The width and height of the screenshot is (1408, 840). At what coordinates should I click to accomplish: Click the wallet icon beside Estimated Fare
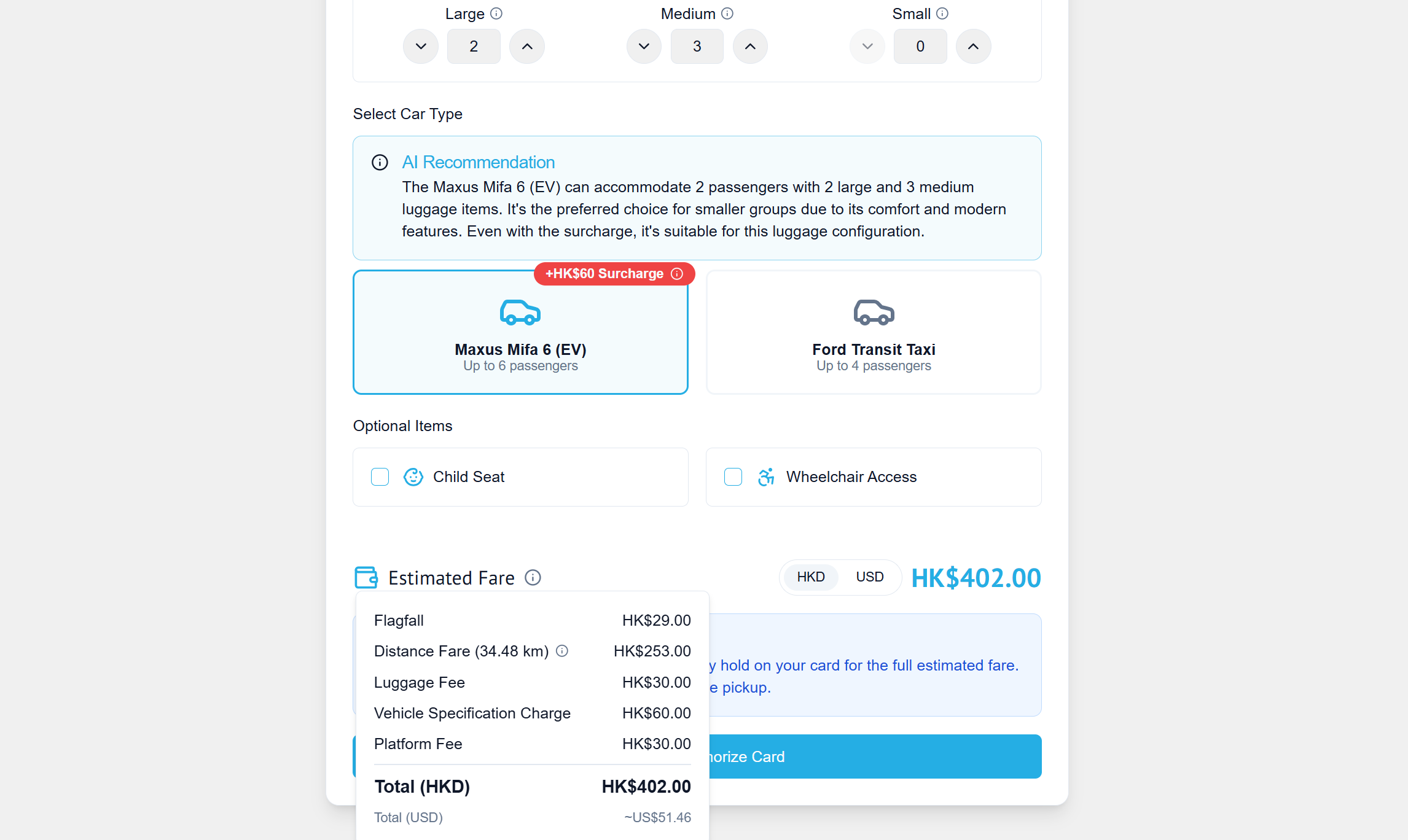(x=367, y=577)
